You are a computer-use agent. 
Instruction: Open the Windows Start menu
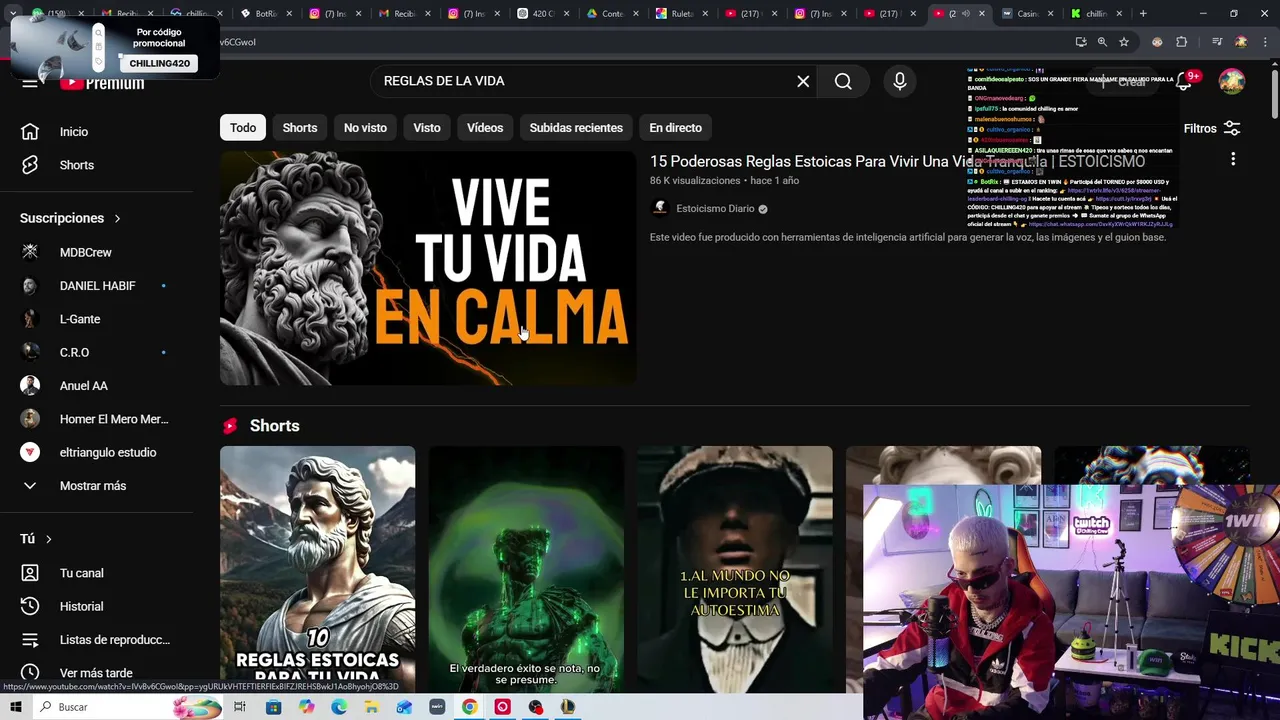point(16,707)
